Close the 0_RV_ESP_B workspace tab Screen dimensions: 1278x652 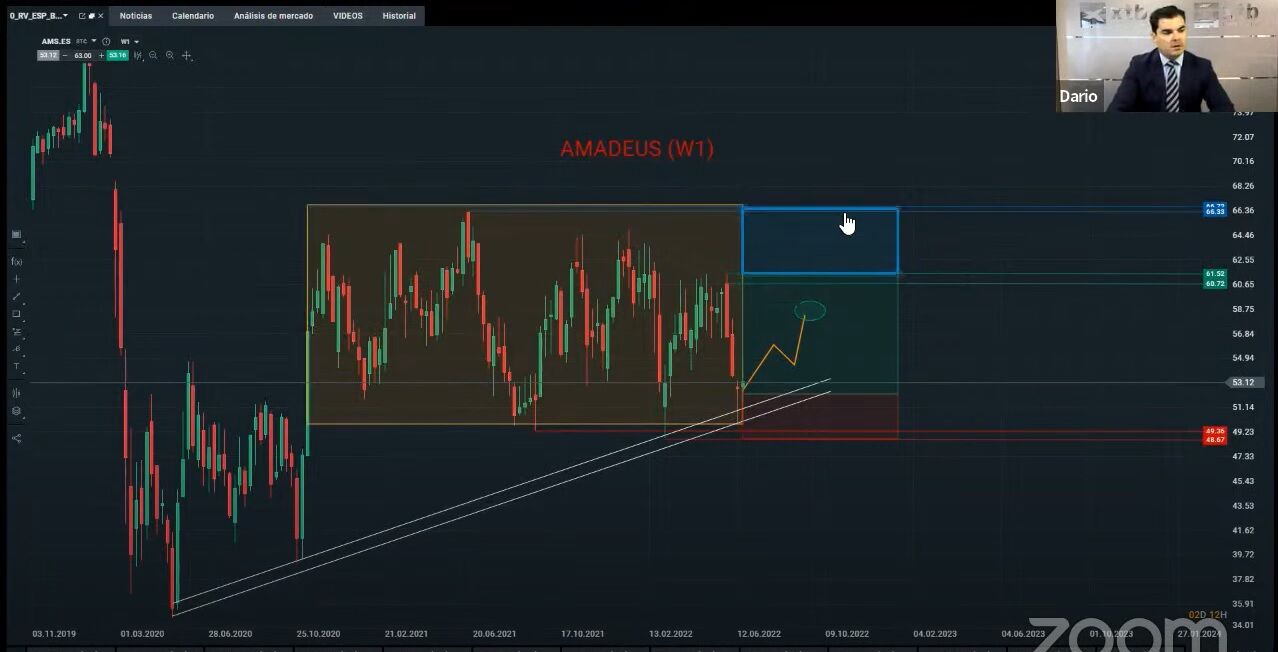click(x=101, y=16)
